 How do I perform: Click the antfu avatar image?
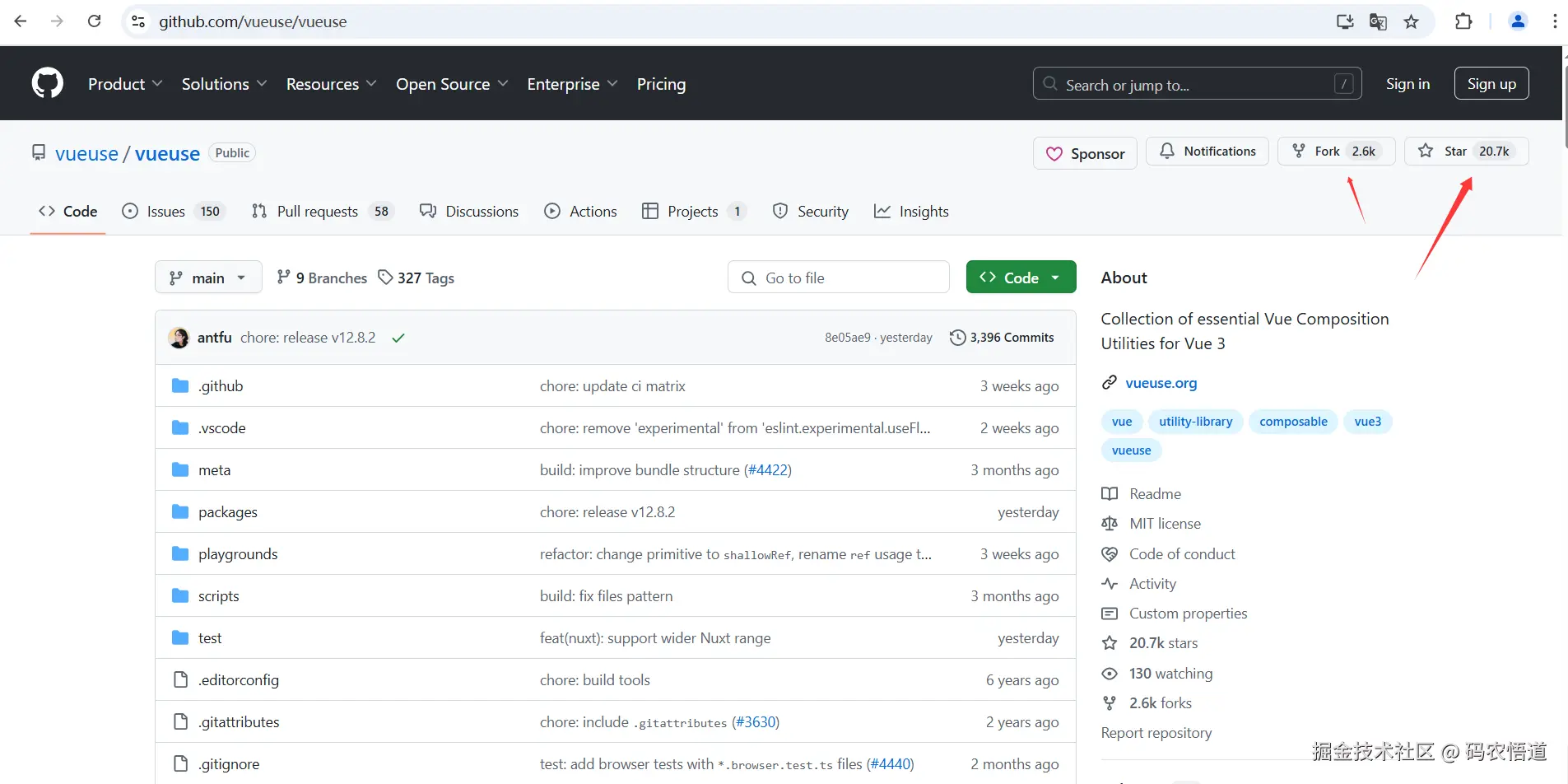point(179,338)
